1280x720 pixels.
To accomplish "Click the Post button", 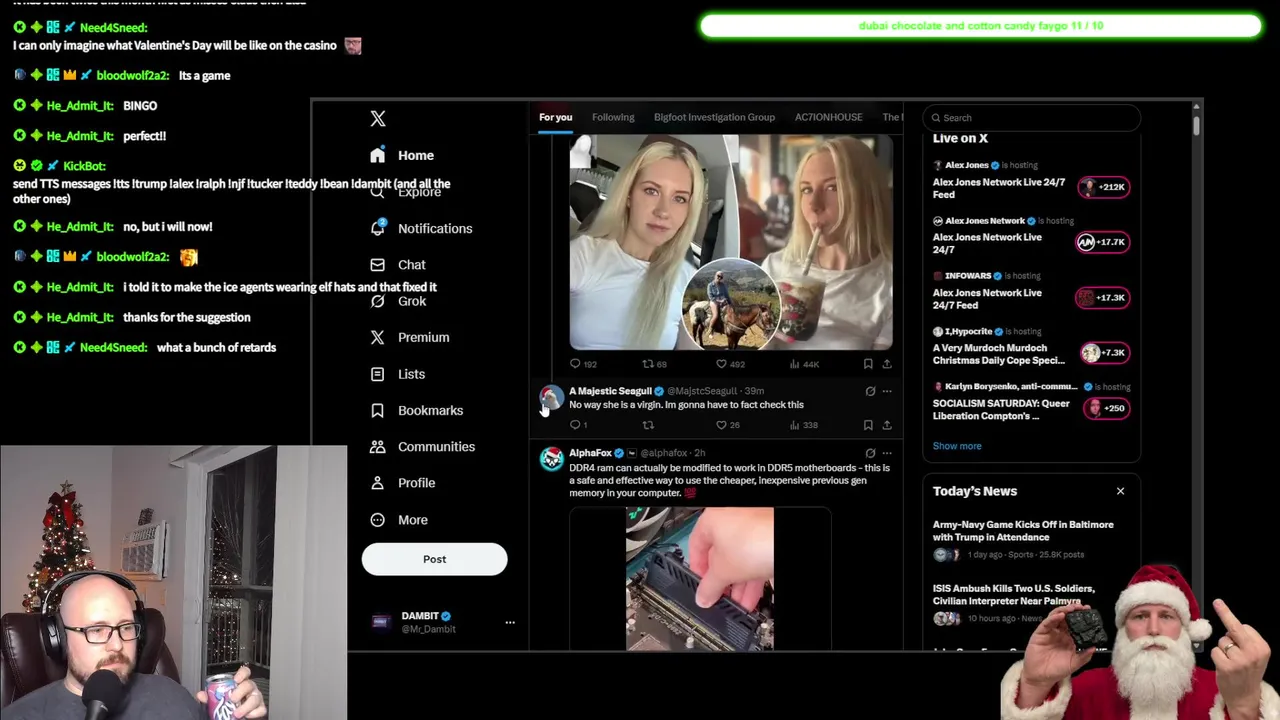I will (434, 559).
